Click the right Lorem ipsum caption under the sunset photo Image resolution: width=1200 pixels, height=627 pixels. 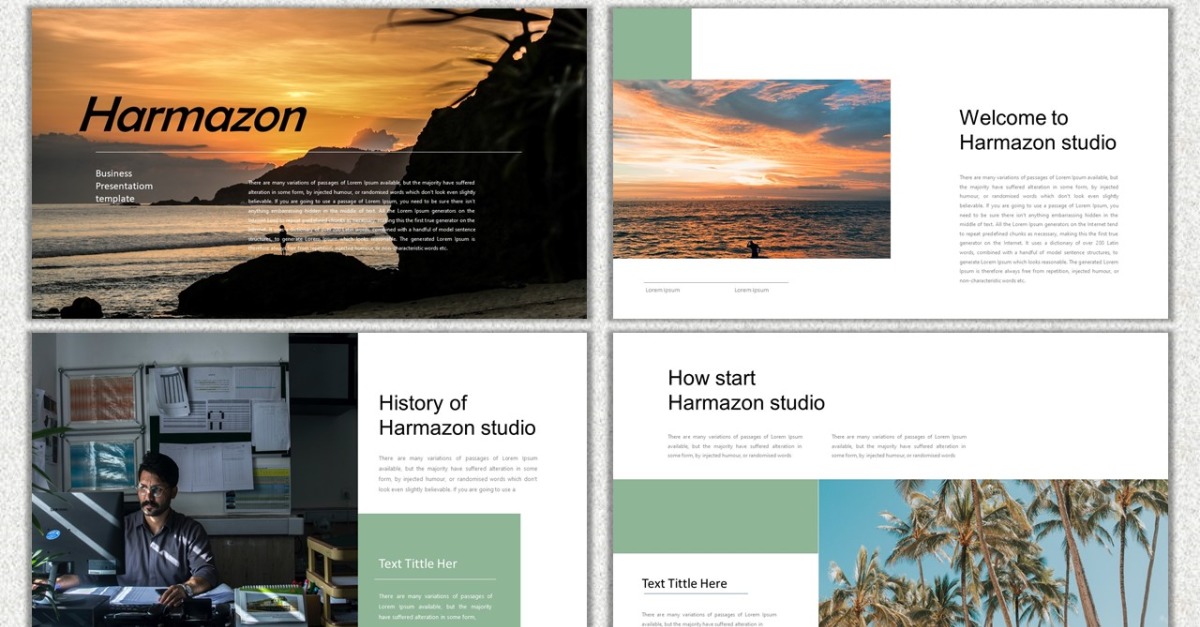pyautogui.click(x=751, y=290)
